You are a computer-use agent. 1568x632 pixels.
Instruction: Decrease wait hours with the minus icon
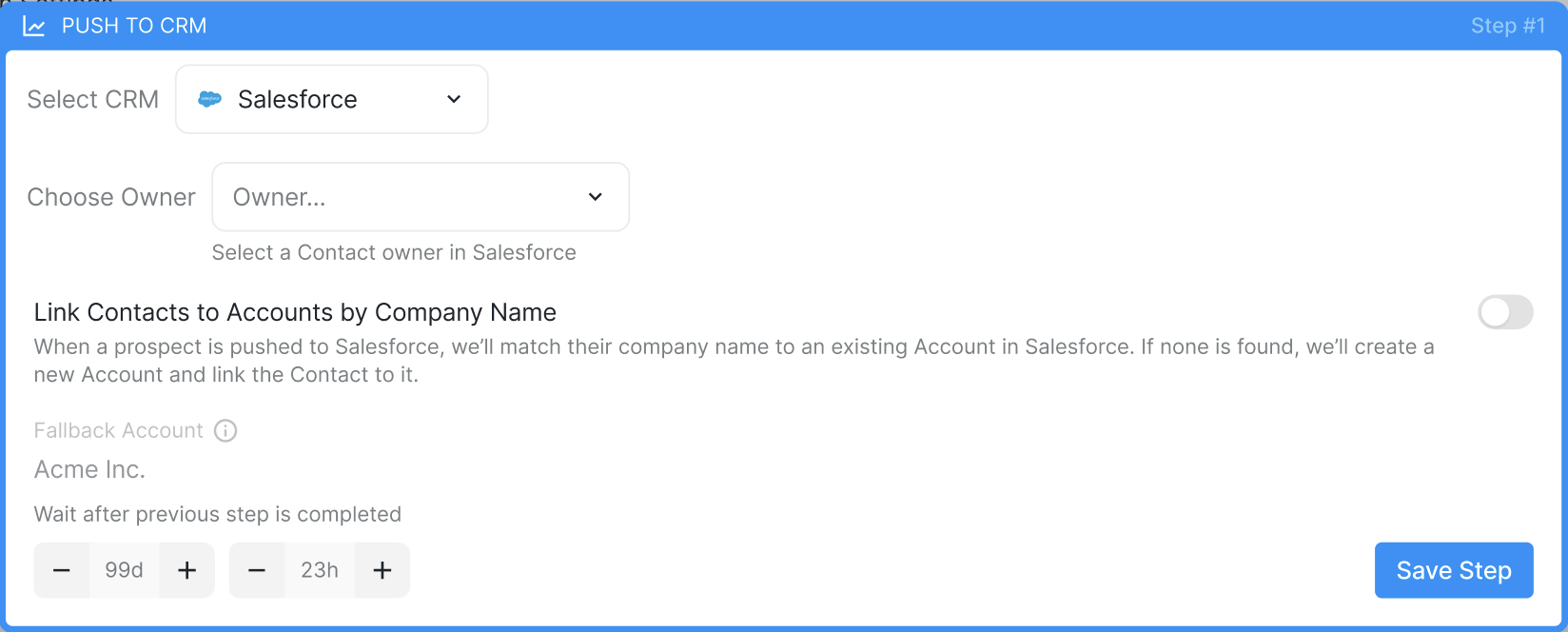257,570
